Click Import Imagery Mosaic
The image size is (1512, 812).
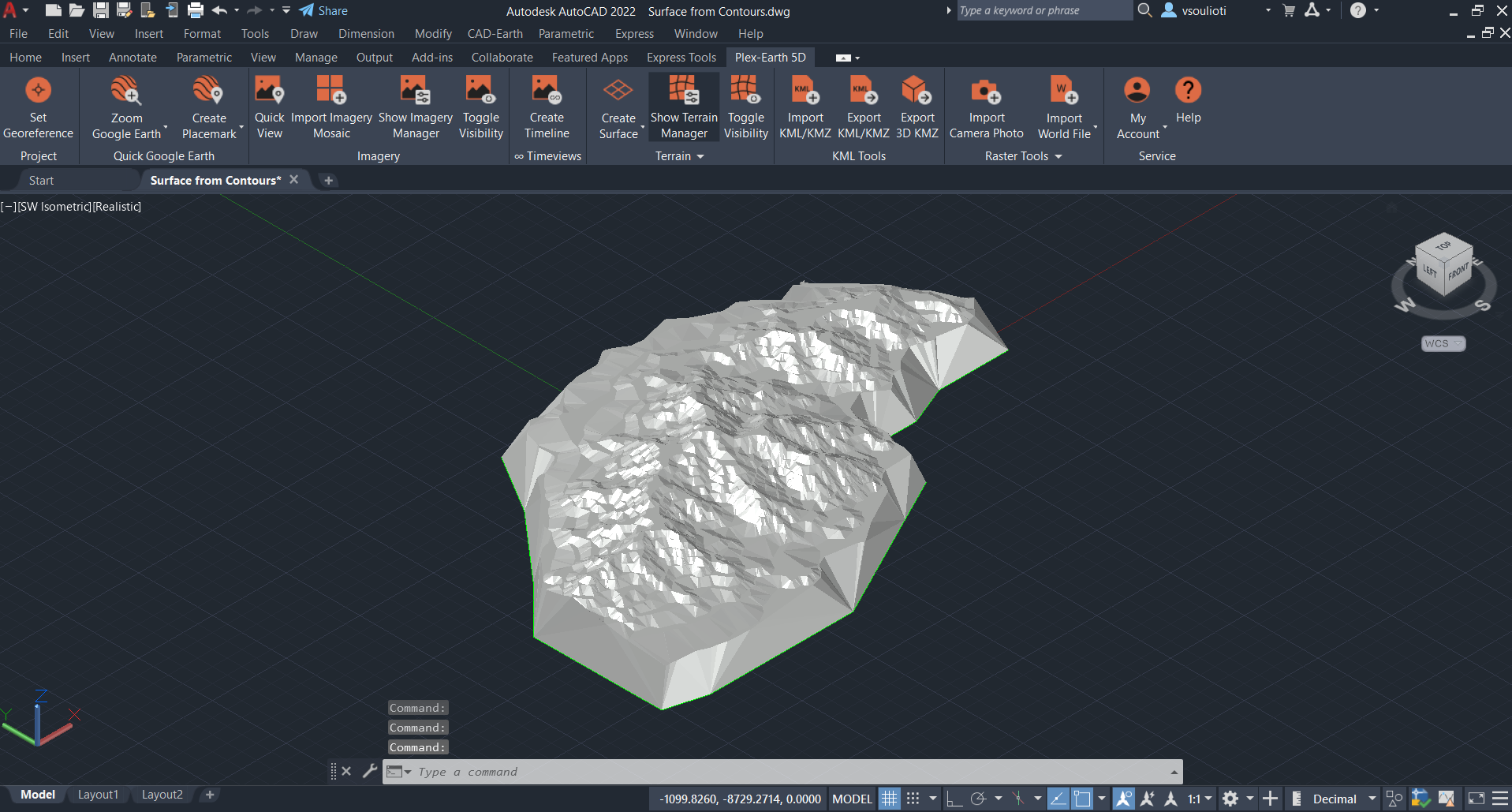click(x=331, y=108)
